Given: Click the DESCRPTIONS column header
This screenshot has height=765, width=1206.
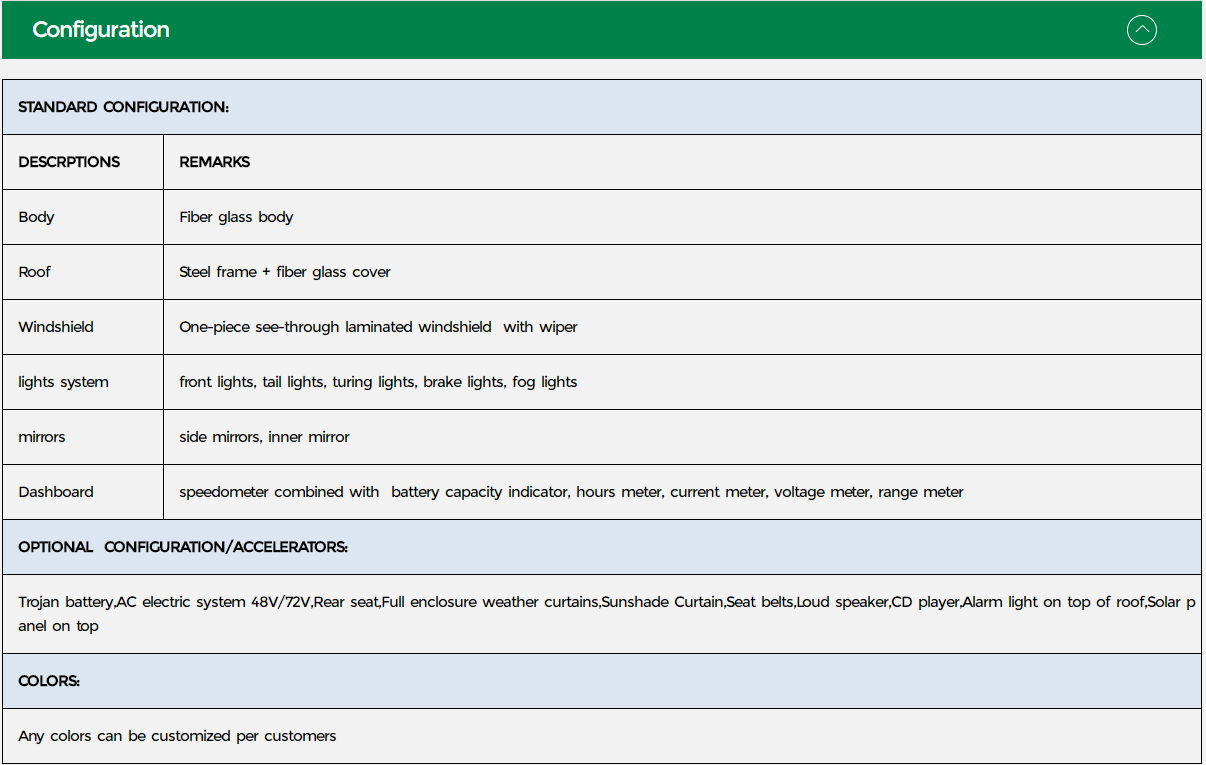Looking at the screenshot, I should click(69, 162).
